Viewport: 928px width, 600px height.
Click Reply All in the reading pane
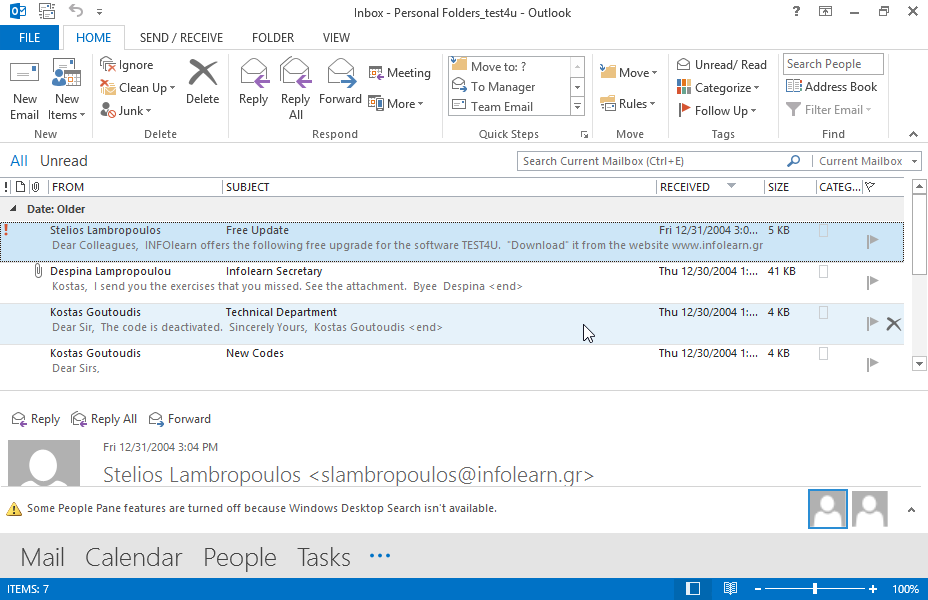point(104,419)
